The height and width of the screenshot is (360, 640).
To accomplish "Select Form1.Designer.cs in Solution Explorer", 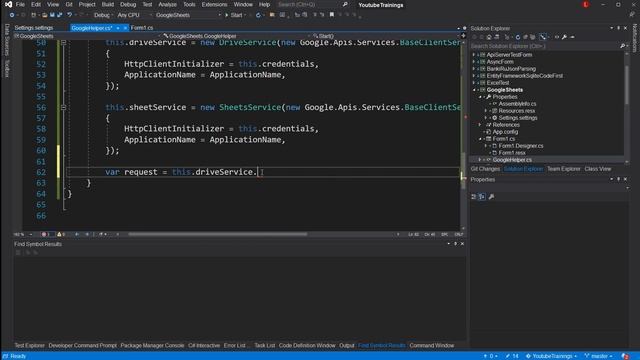I will click(x=521, y=146).
